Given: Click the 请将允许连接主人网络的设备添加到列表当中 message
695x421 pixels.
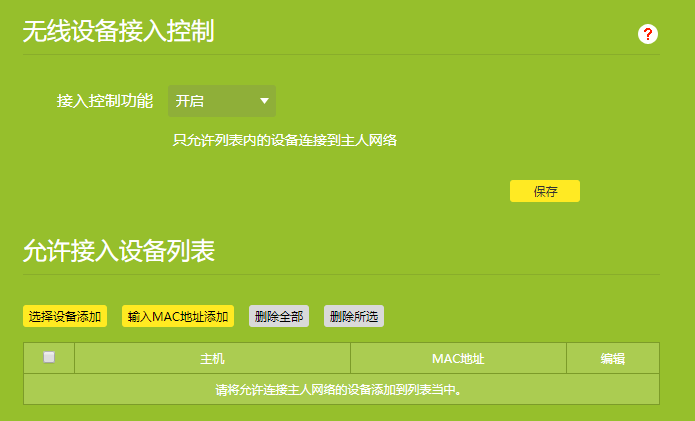Looking at the screenshot, I should pos(339,390).
